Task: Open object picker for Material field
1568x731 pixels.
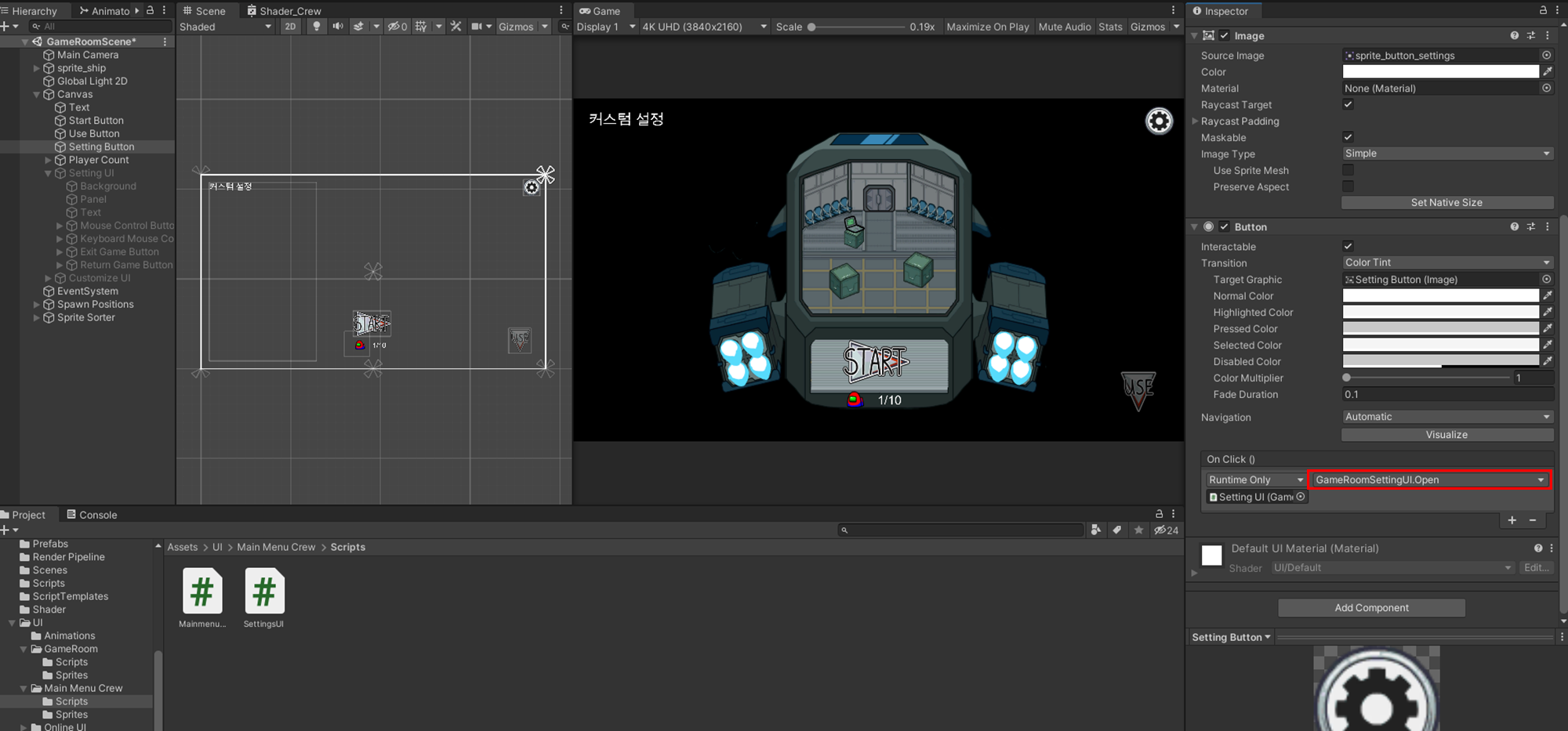Action: pos(1546,89)
